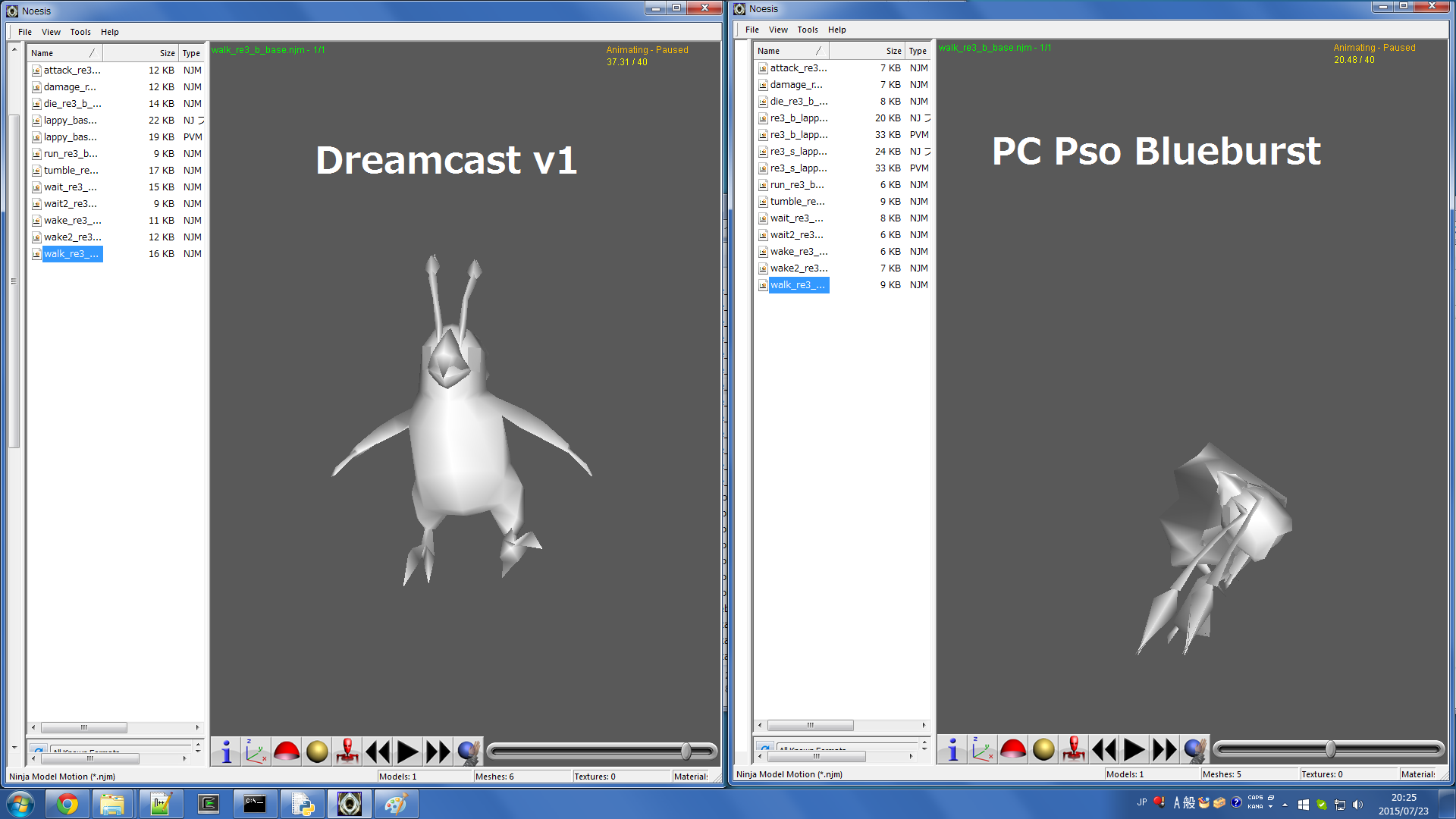Viewport: 1456px width, 819px height.
Task: Click right file list horizontal scrollbar thumb
Action: pos(810,725)
